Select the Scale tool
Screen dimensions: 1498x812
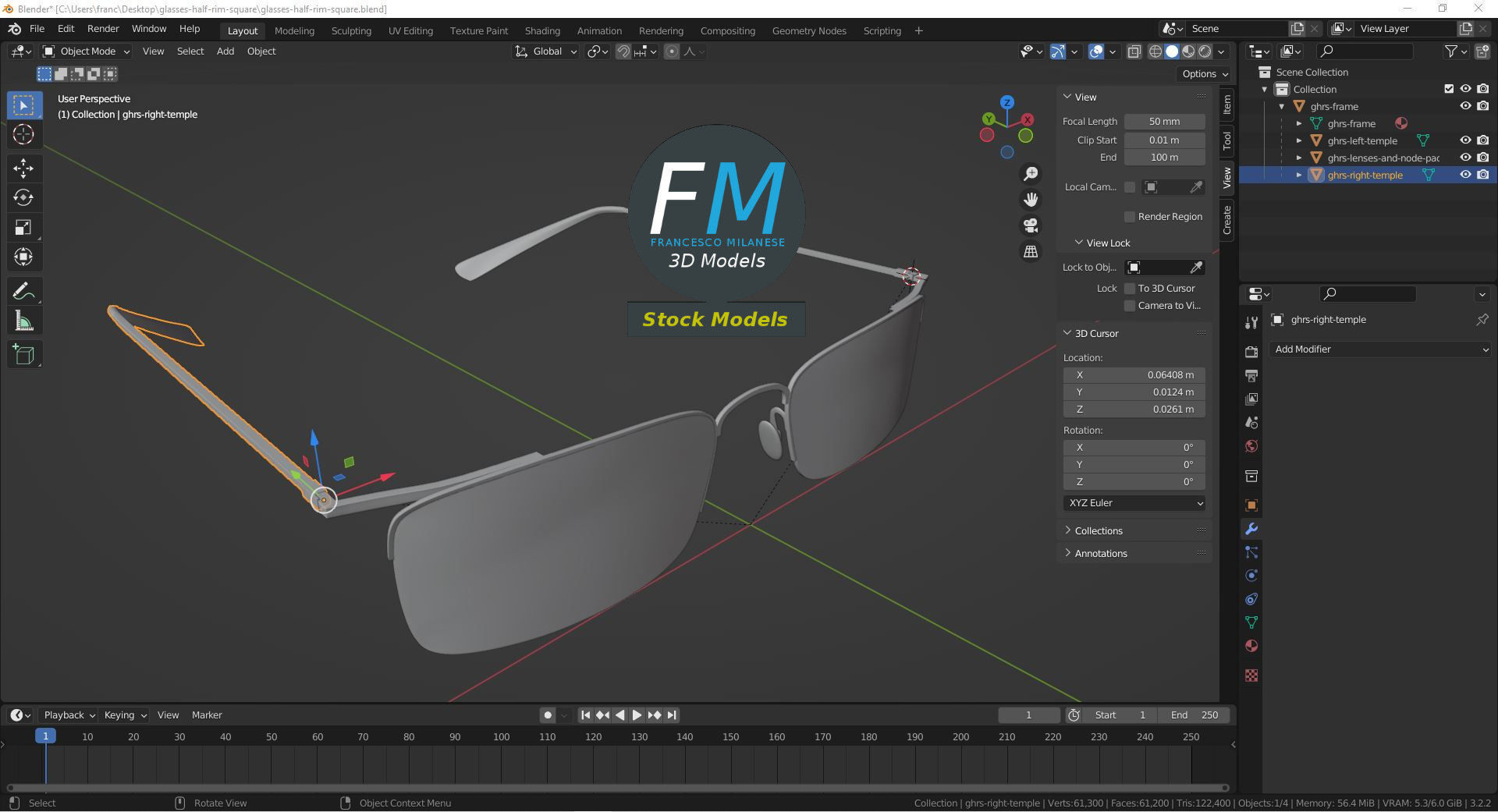coord(23,227)
